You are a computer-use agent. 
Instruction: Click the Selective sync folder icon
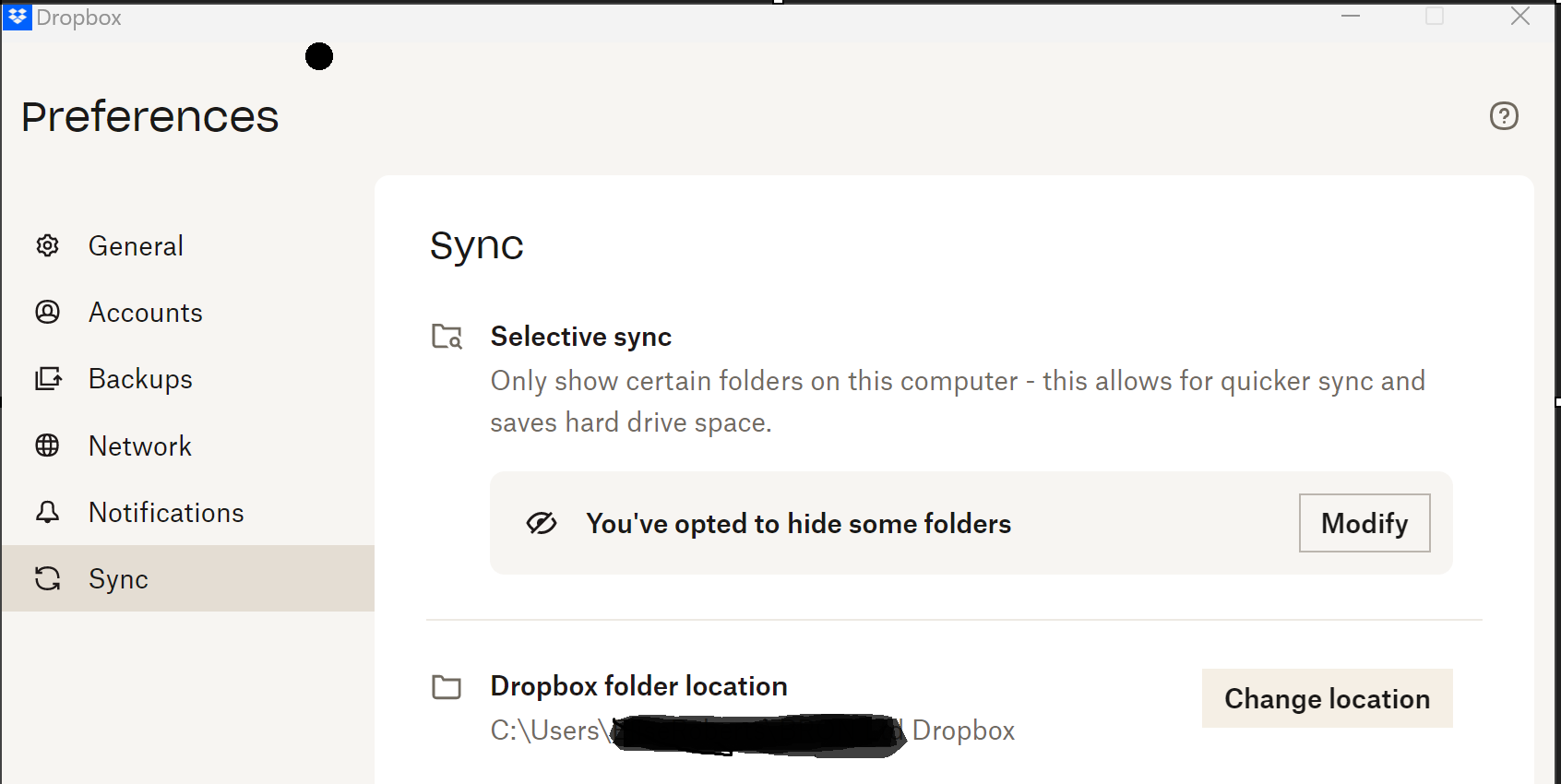coord(447,337)
